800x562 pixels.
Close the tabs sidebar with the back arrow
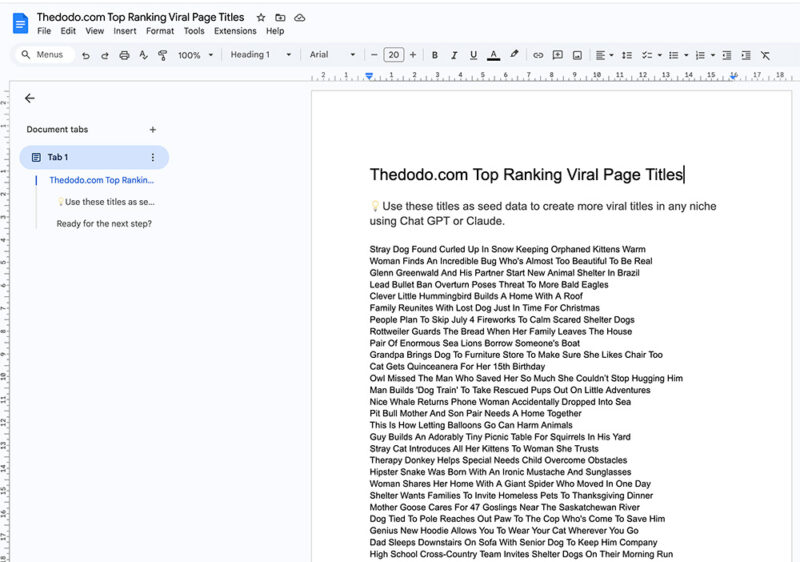(x=30, y=98)
